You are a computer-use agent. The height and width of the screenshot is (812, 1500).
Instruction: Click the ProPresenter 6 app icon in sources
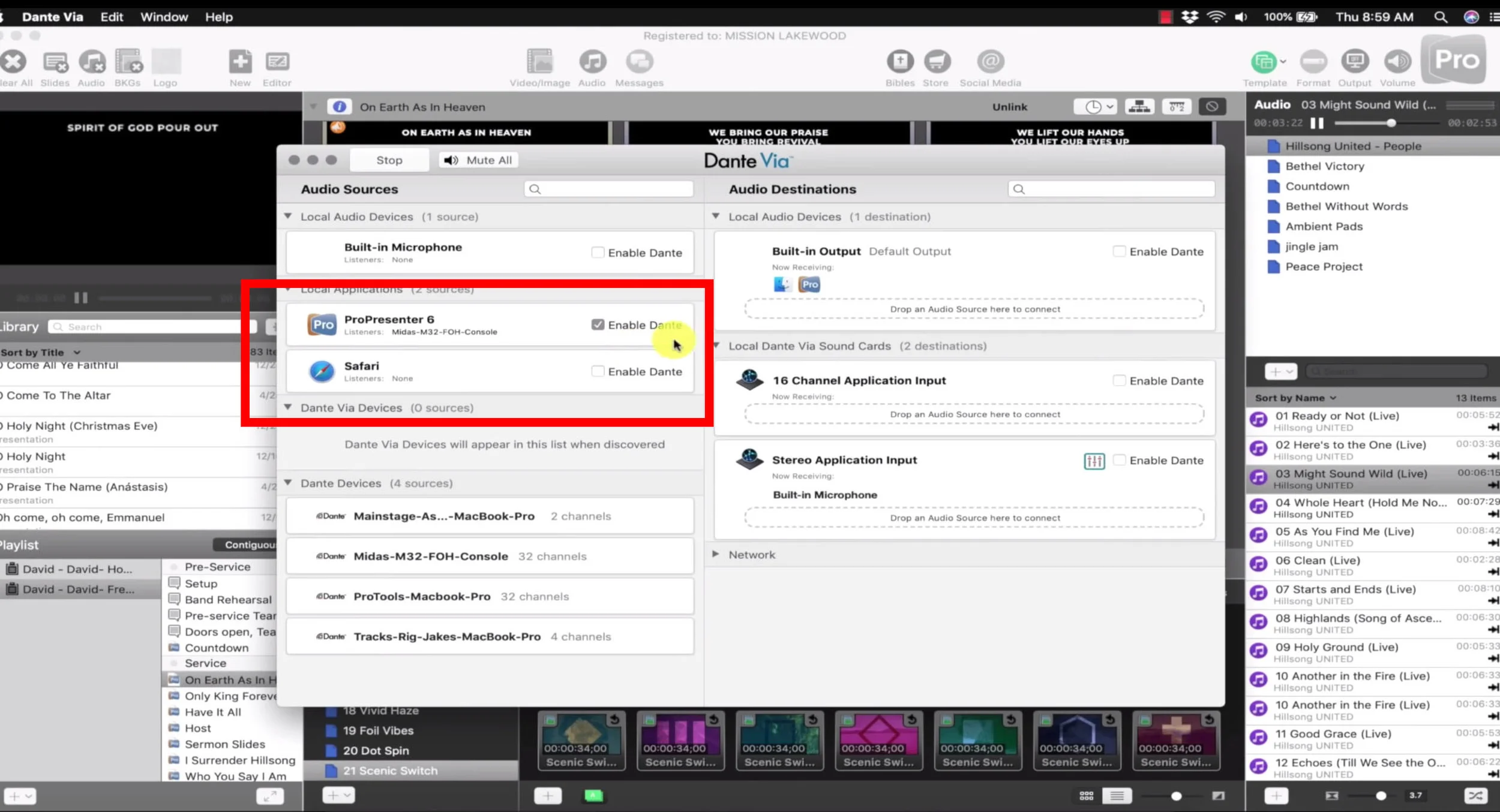pos(322,325)
